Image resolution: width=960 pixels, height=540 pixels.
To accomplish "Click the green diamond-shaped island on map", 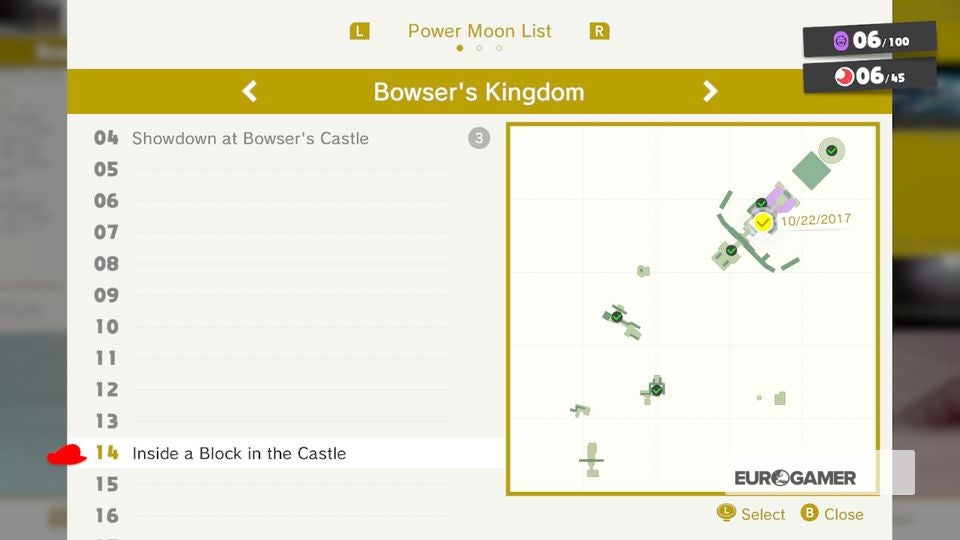I will coord(811,170).
